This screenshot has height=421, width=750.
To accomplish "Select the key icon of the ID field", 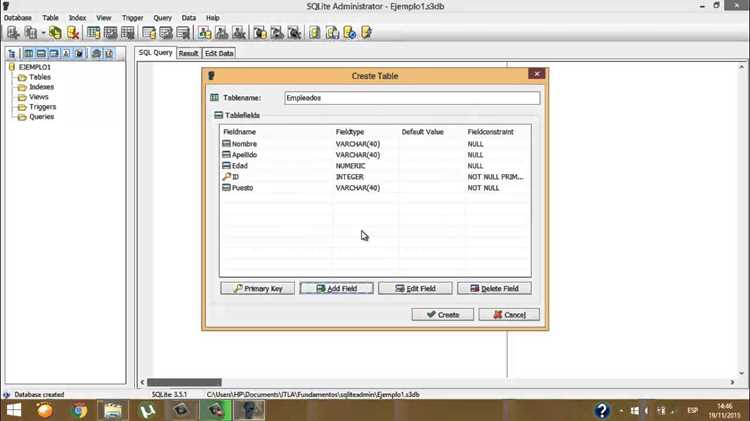I will click(226, 177).
